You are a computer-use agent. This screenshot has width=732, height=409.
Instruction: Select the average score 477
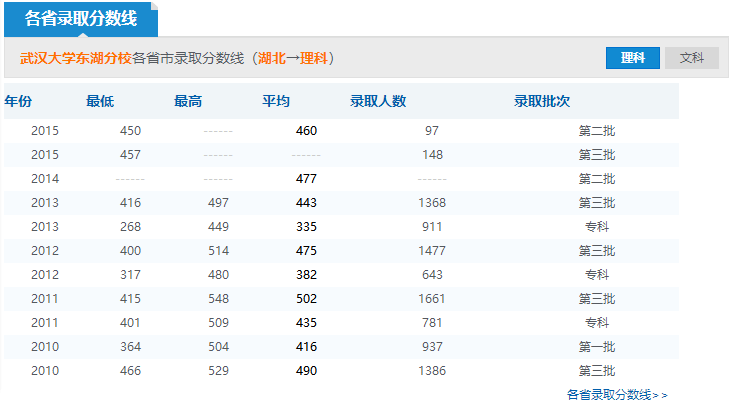306,179
